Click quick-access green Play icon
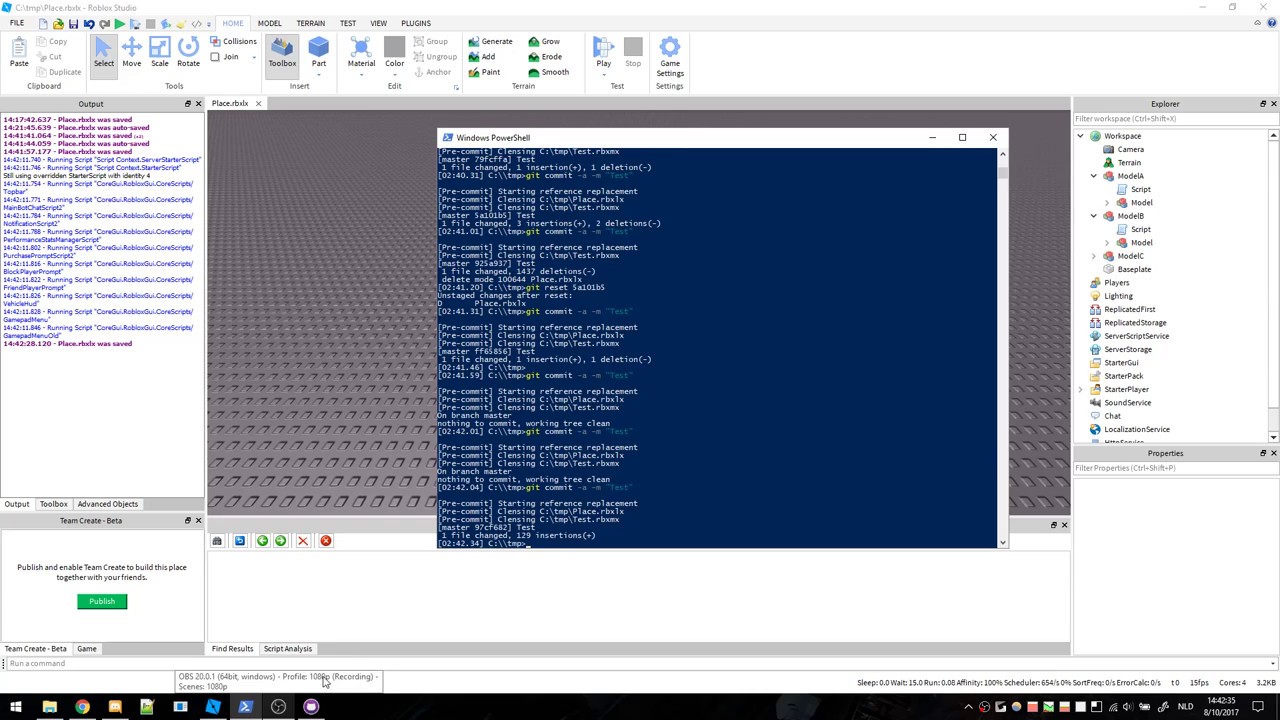 click(119, 23)
